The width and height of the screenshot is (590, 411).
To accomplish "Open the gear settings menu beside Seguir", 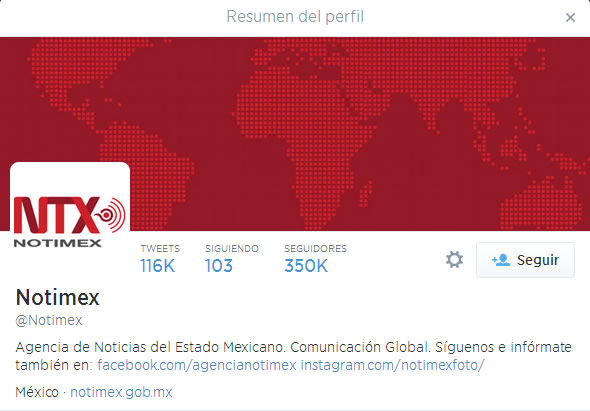I will coord(454,260).
